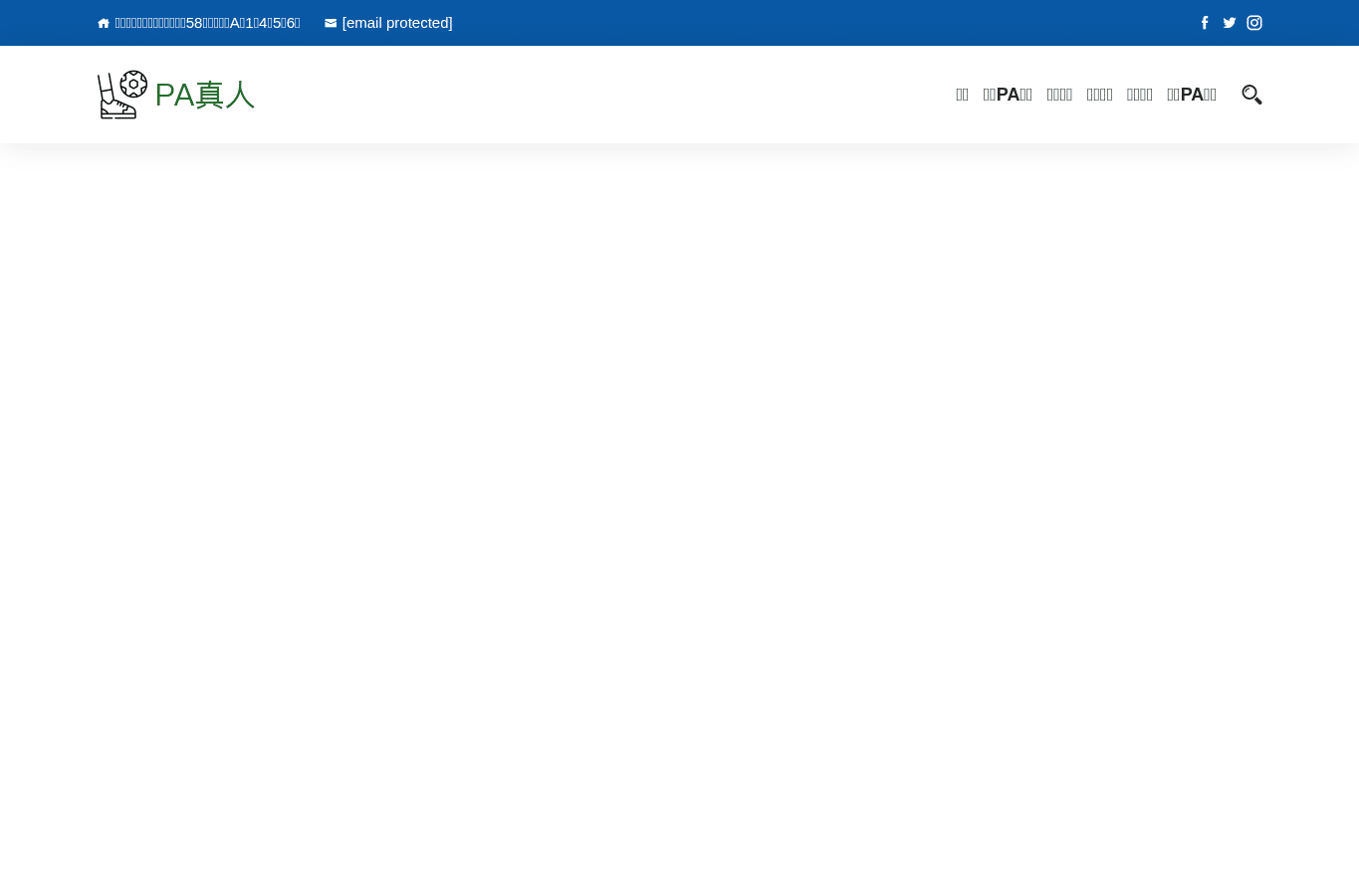Open the Instagram icon
Image resolution: width=1359 pixels, height=896 pixels.
(x=1254, y=23)
